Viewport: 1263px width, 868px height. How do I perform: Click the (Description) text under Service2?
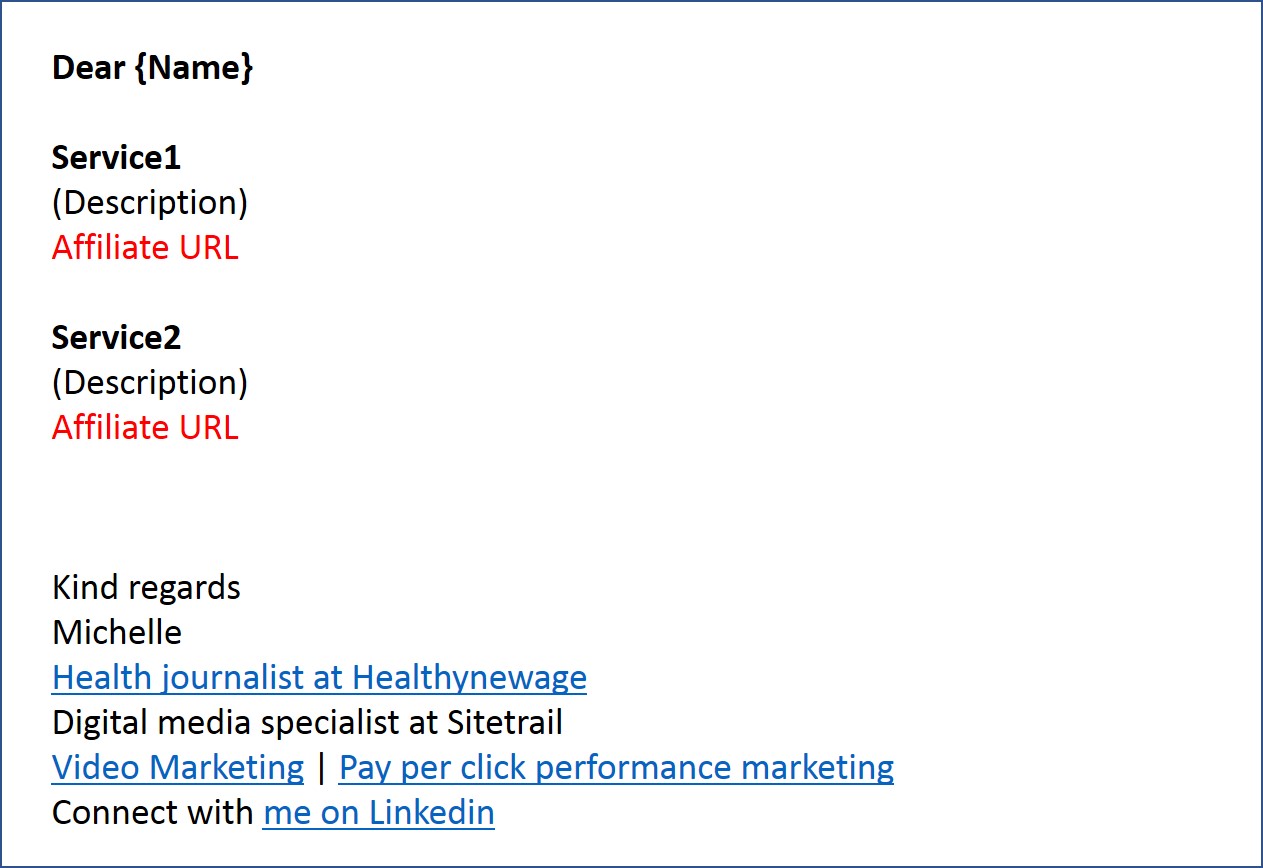[x=150, y=383]
